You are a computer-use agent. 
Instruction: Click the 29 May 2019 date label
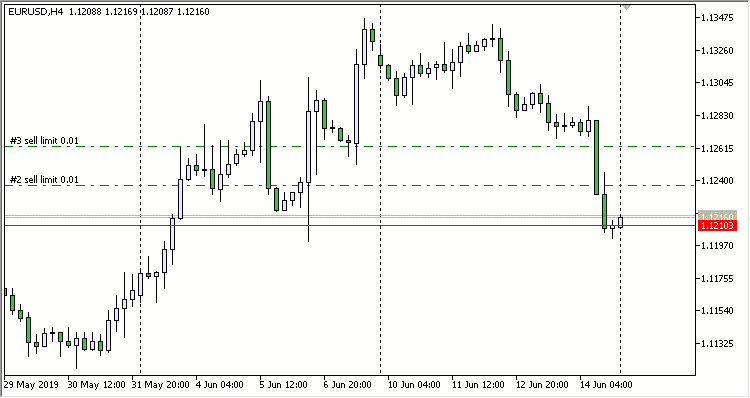click(31, 385)
